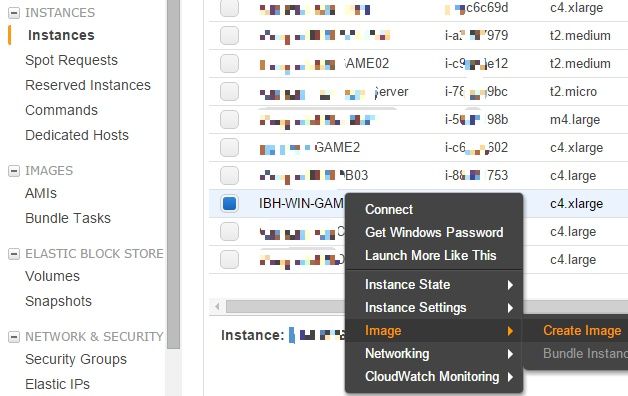
Task: Check the box for instance ending 979
Action: (x=229, y=35)
